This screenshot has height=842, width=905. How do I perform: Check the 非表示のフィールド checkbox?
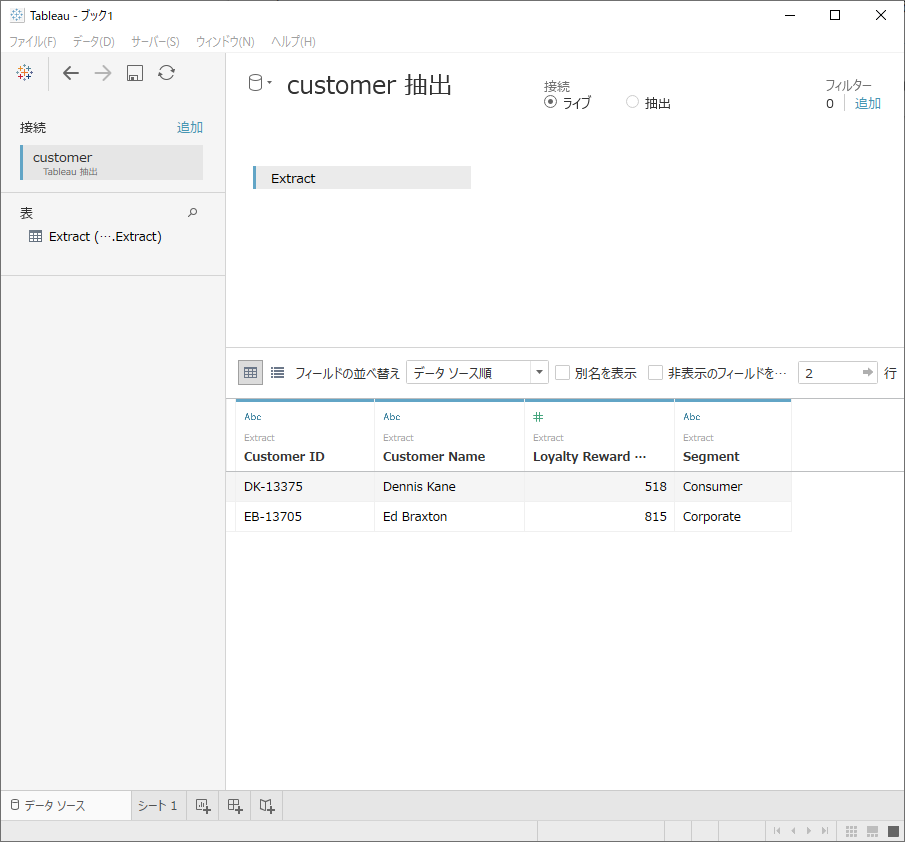[655, 372]
